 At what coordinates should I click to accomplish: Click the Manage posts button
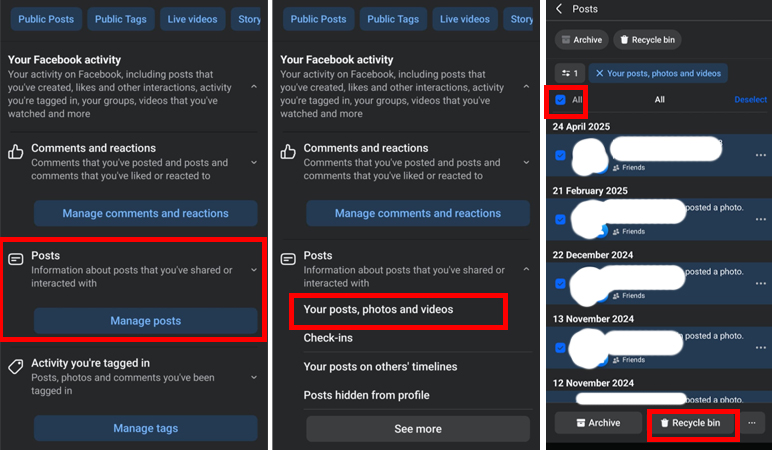click(x=146, y=321)
